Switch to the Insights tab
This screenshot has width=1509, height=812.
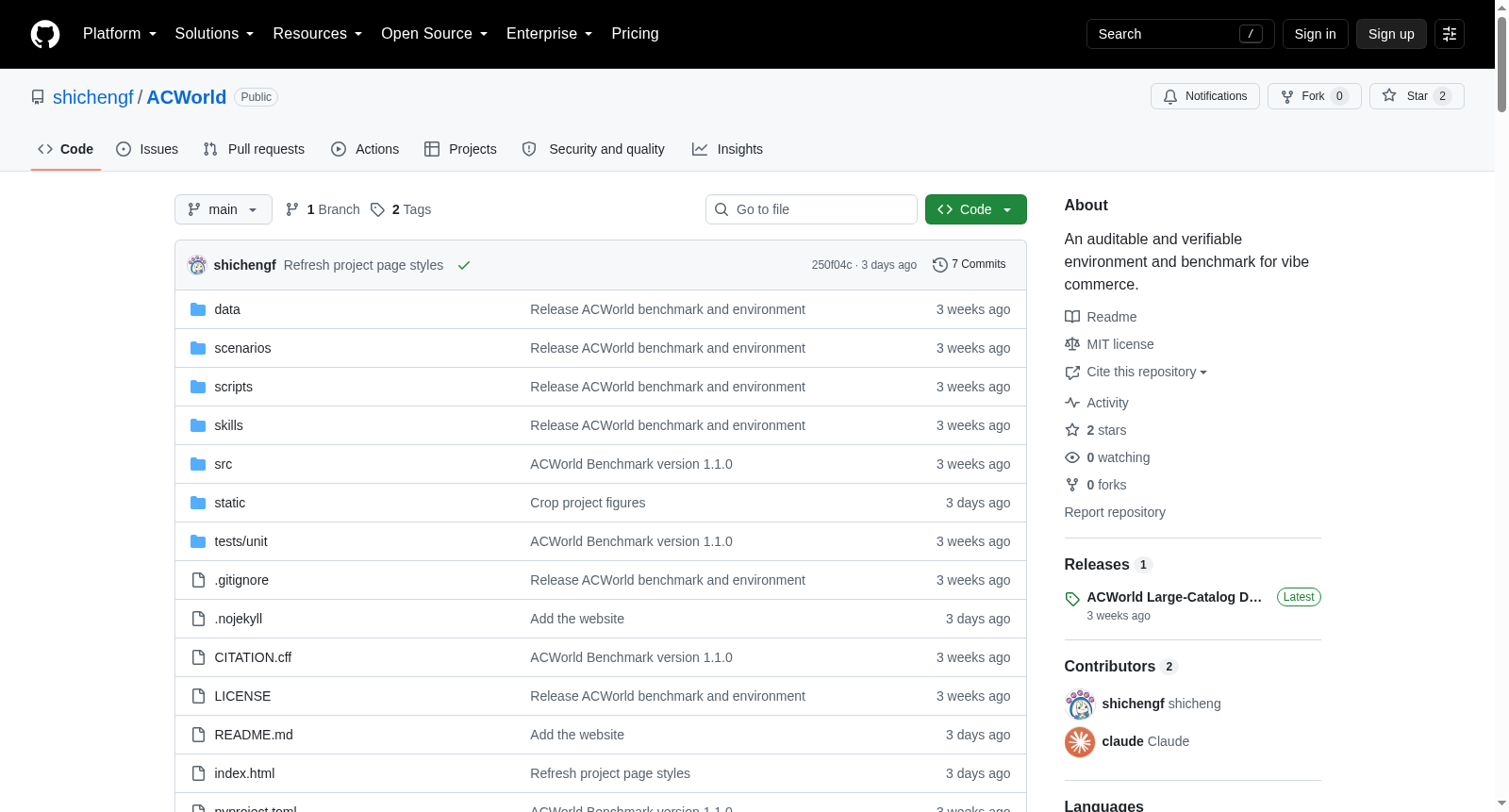(x=727, y=149)
